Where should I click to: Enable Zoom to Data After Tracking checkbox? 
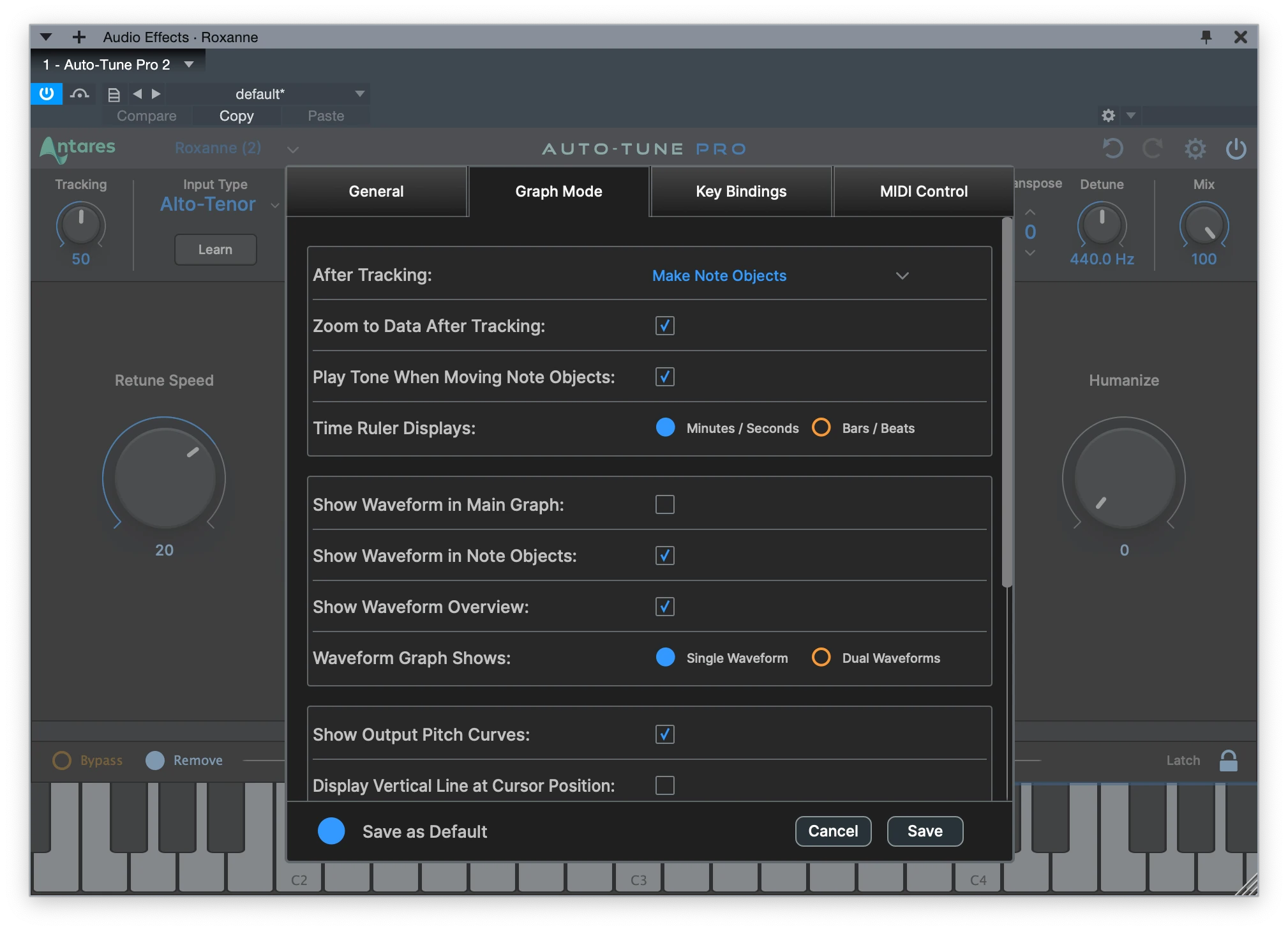tap(665, 326)
